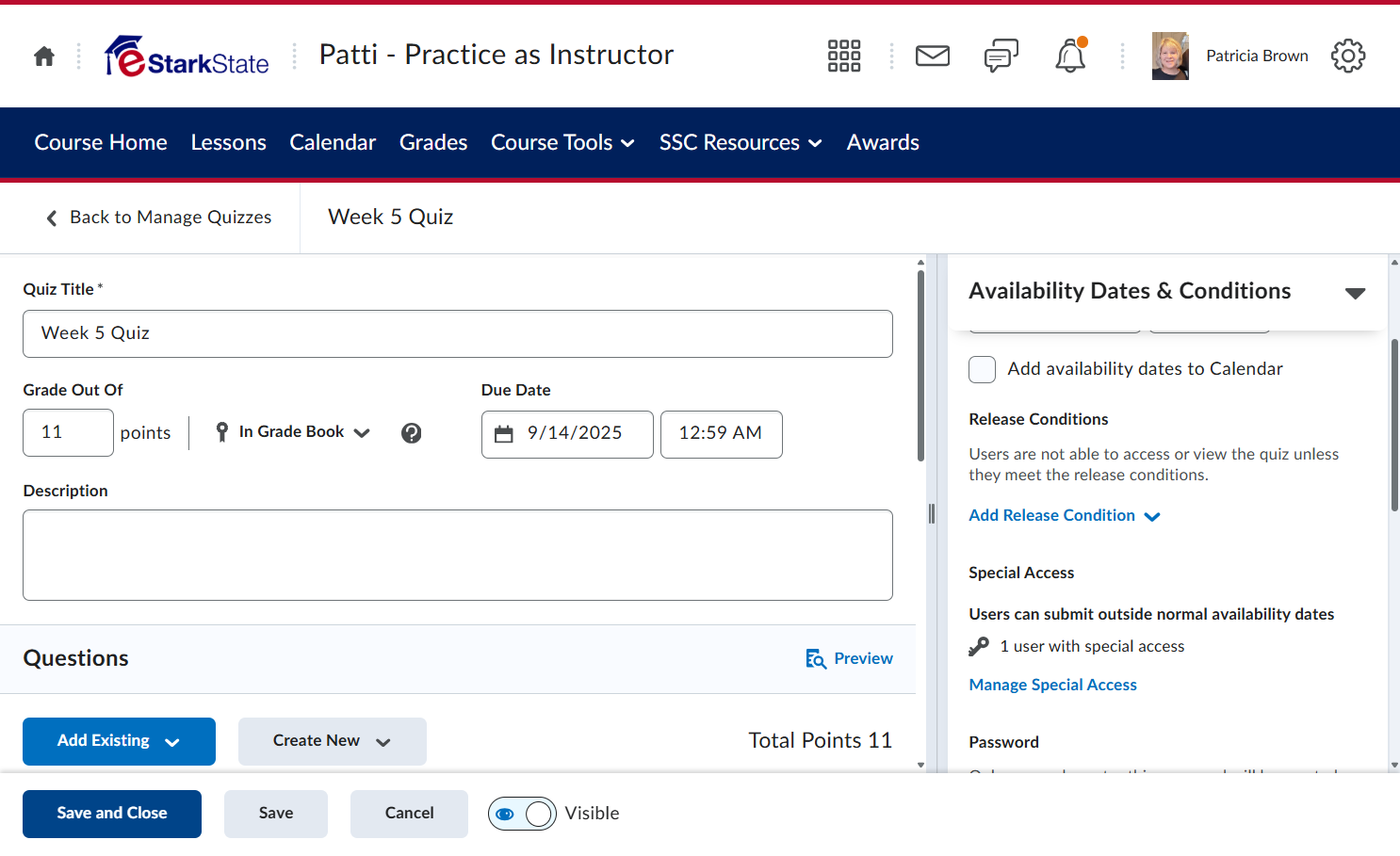Viewport: 1400px width, 856px height.
Task: Click the Quiz Title input field
Action: tap(458, 334)
